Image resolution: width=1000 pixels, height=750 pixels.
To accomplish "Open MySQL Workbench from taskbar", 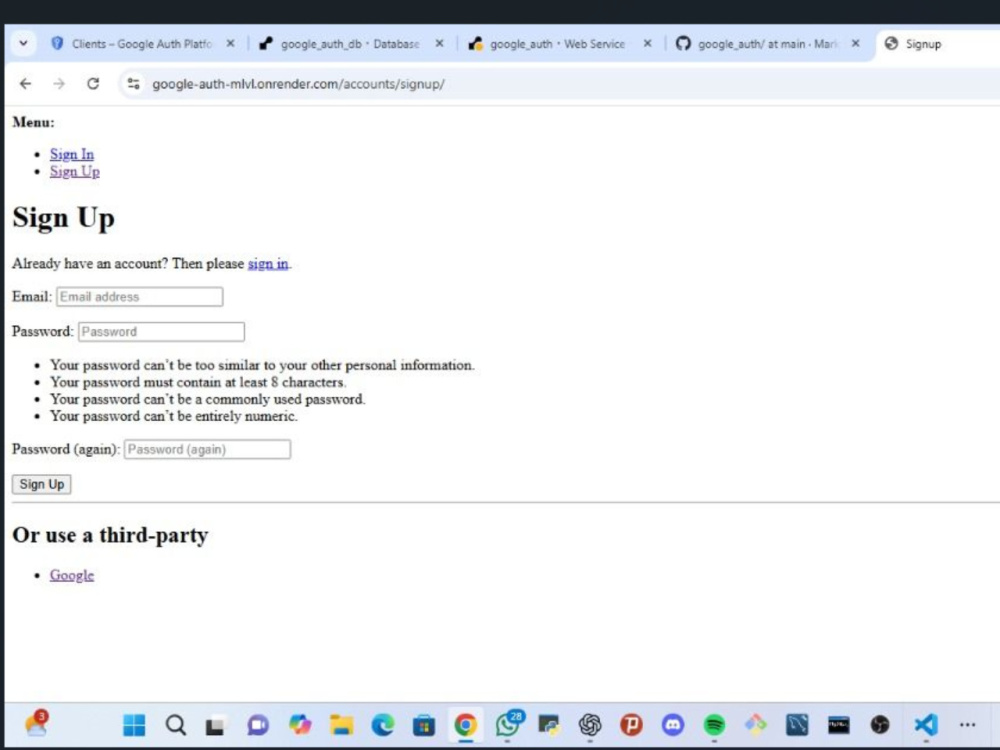I will click(797, 724).
